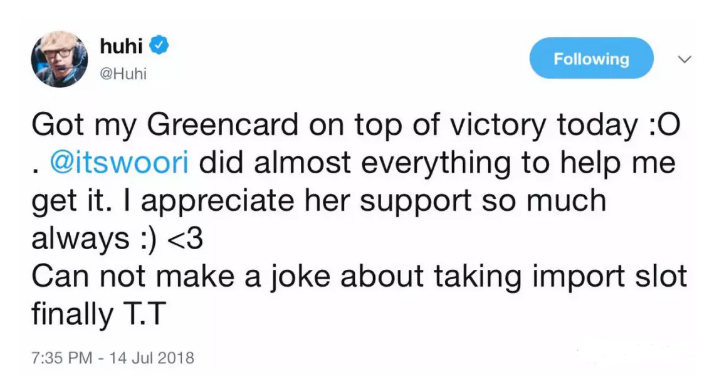Click 'appreciate her support' tweet text

point(306,201)
